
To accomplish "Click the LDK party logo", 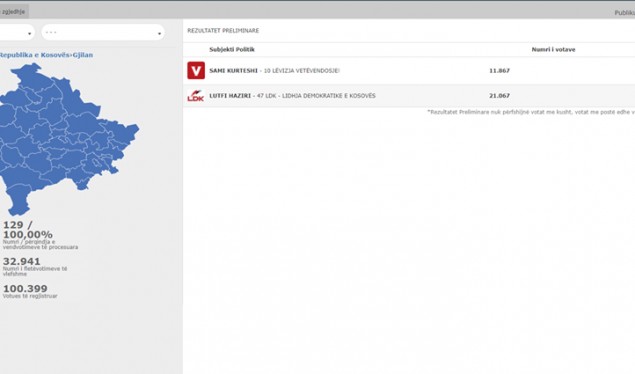I will [196, 96].
